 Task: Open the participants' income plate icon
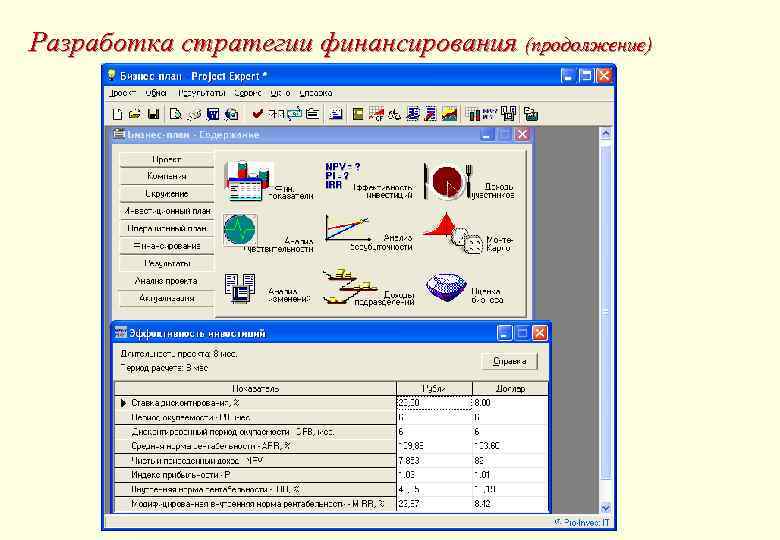point(469,181)
